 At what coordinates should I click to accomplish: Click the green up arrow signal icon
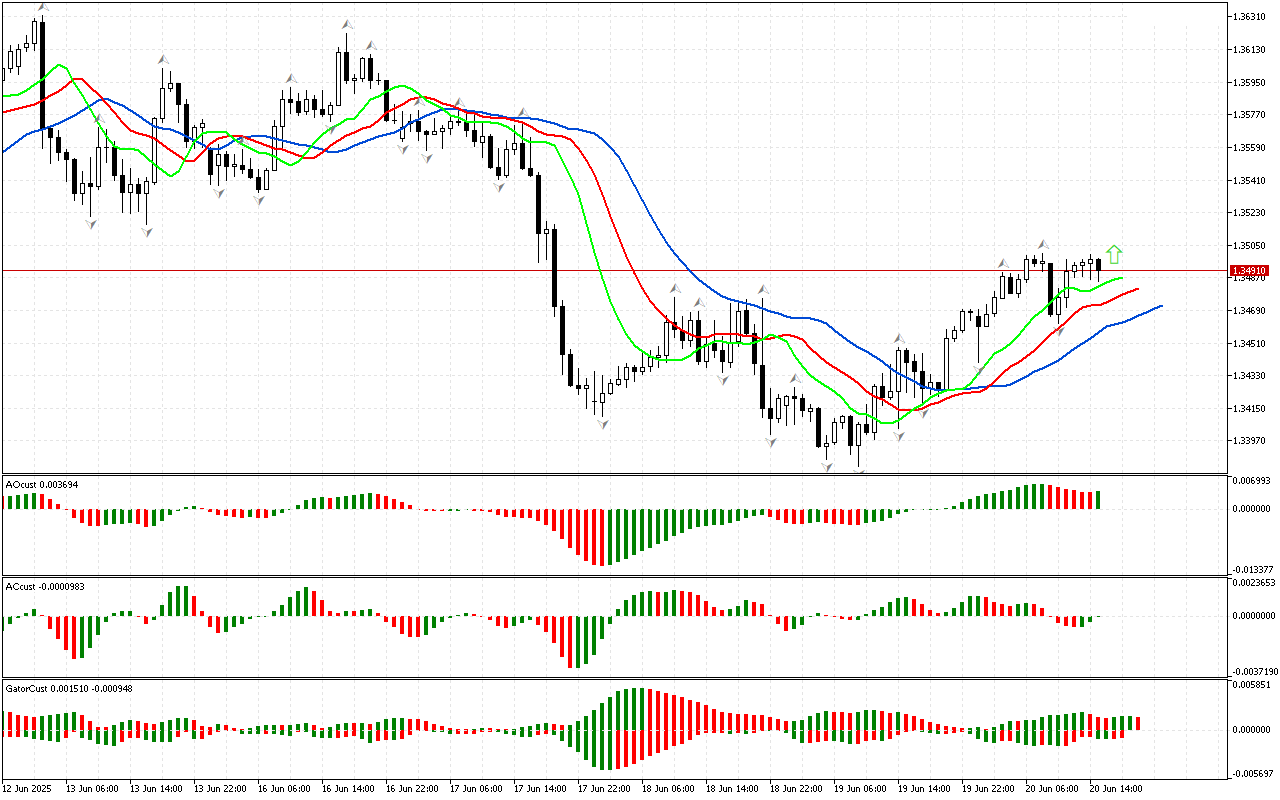pyautogui.click(x=1114, y=254)
